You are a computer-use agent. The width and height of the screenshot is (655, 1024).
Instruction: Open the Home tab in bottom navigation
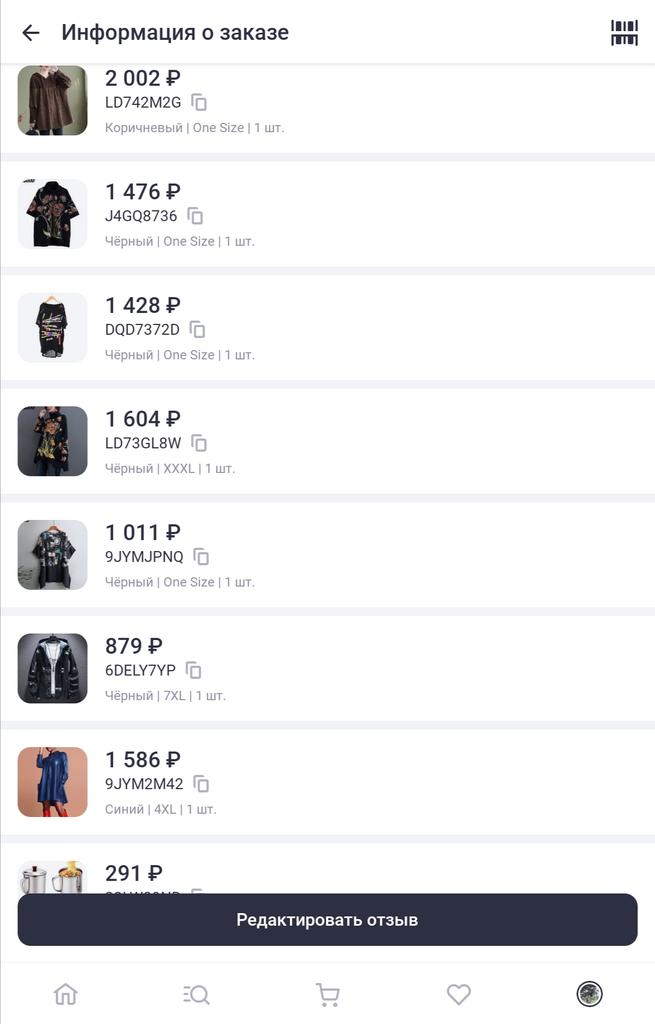pos(65,994)
